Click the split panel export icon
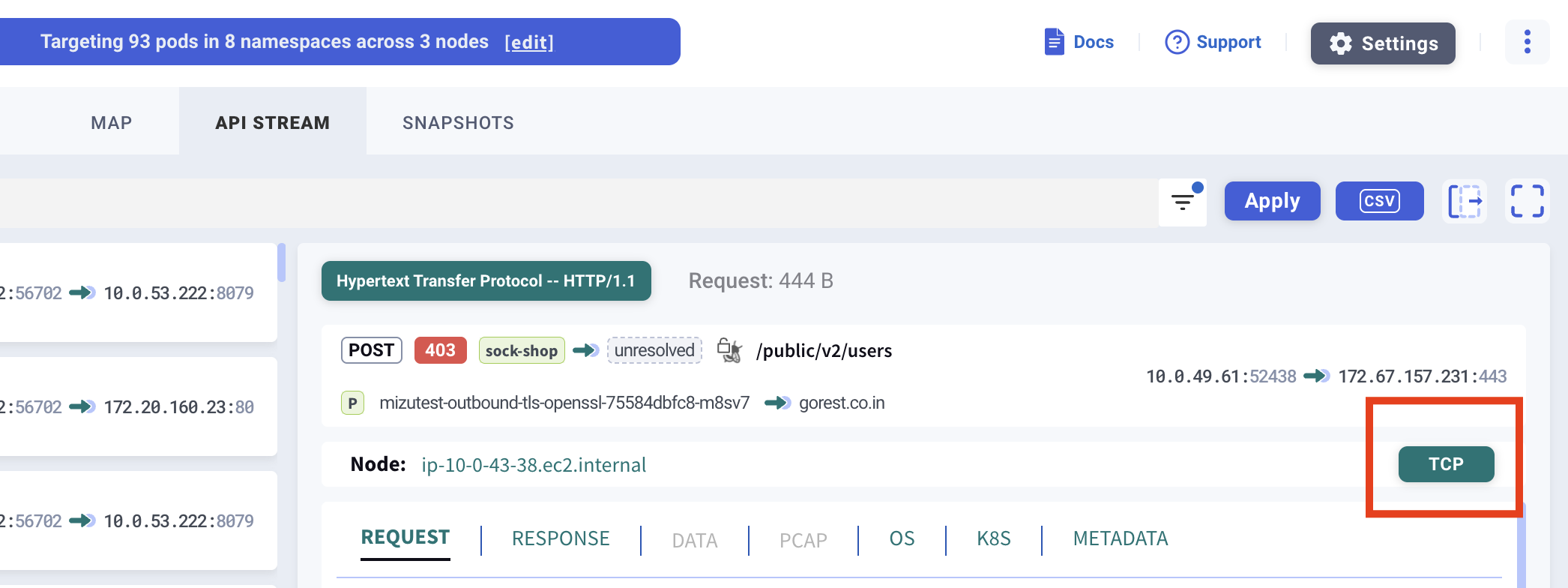This screenshot has height=588, width=1568. [1465, 201]
